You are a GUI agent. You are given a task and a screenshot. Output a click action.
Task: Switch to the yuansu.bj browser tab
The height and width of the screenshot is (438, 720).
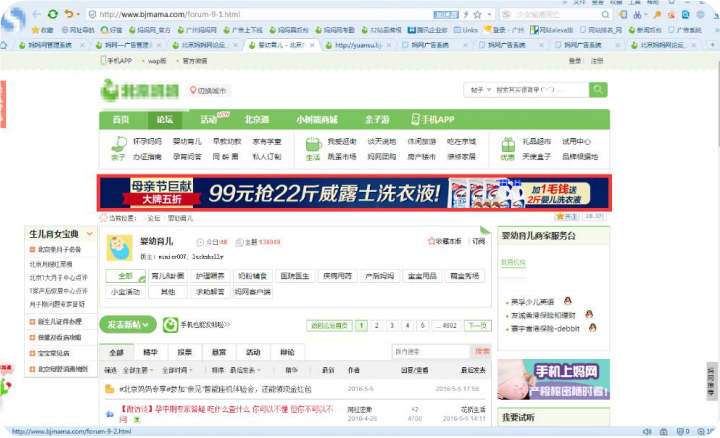click(x=358, y=45)
